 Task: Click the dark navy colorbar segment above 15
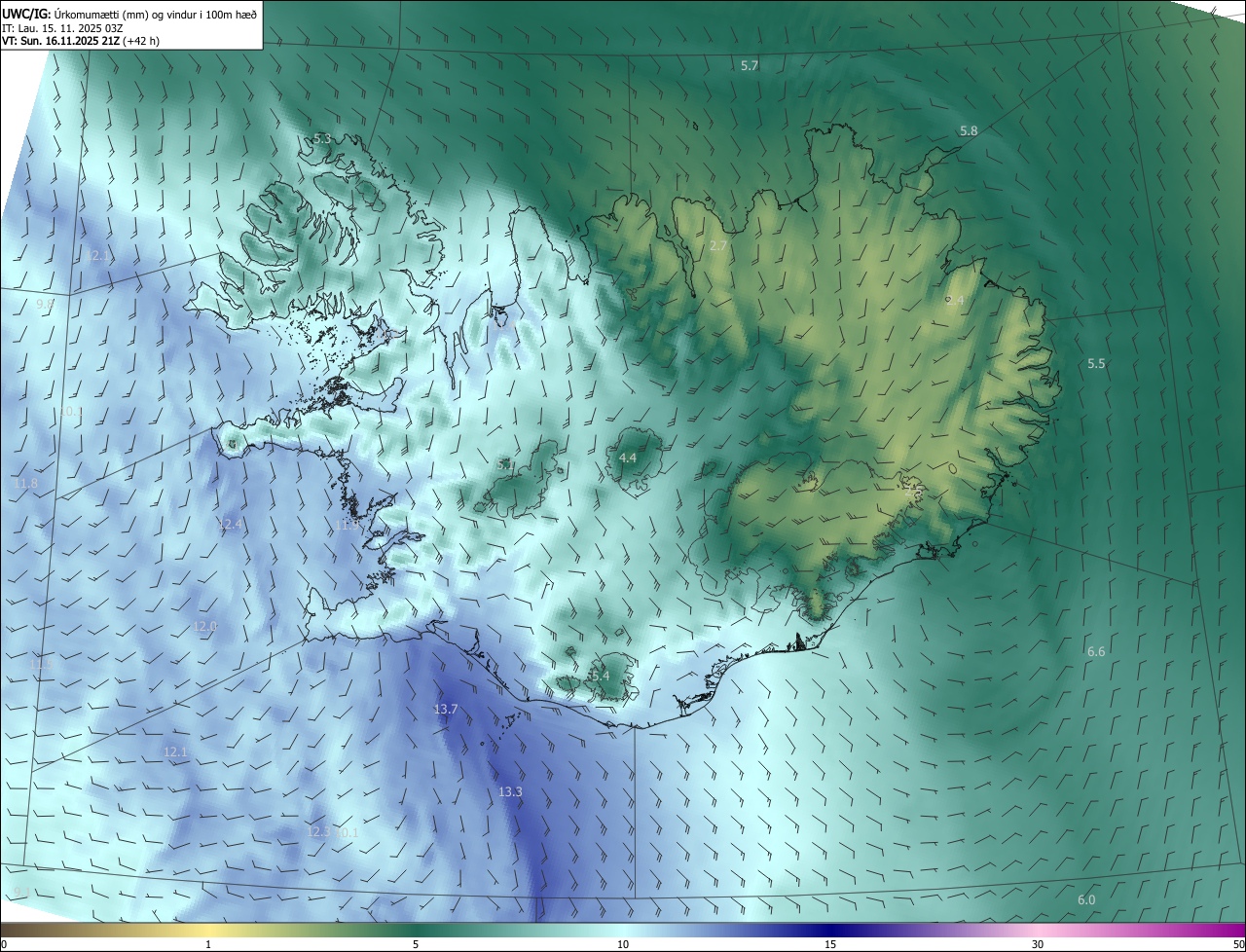point(830,931)
